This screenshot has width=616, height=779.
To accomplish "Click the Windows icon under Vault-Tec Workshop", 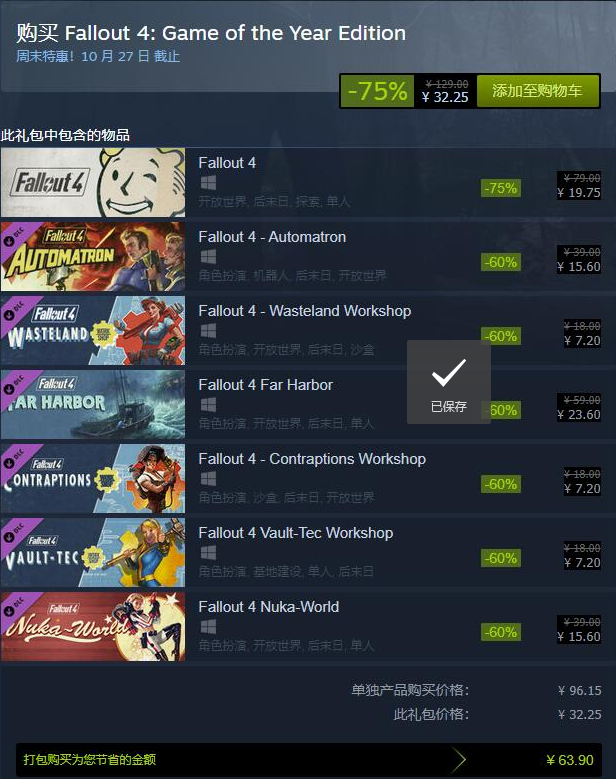I will [x=208, y=553].
